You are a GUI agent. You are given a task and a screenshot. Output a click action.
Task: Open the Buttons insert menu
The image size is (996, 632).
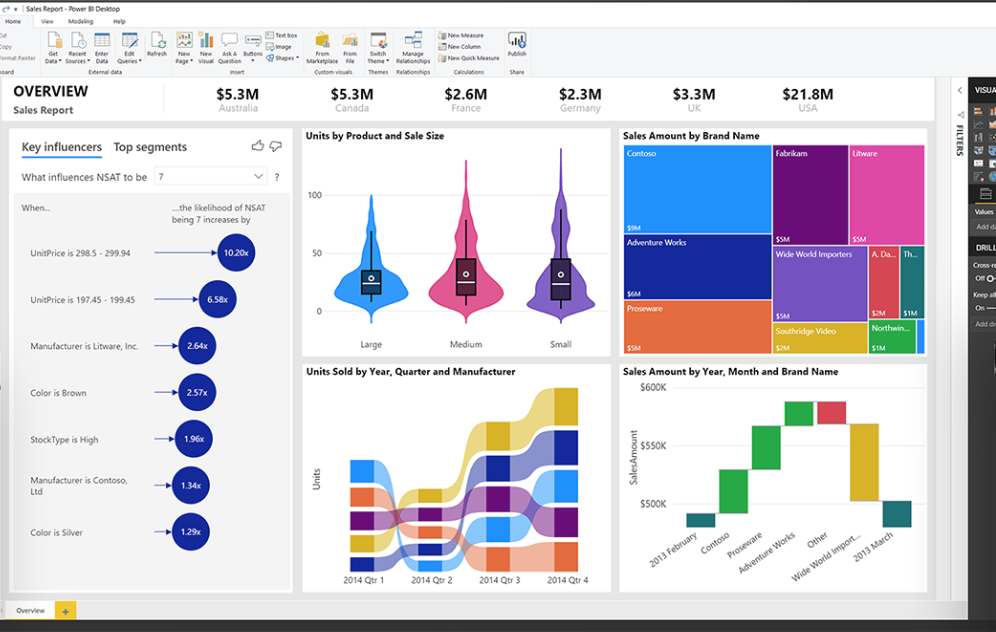[x=253, y=46]
